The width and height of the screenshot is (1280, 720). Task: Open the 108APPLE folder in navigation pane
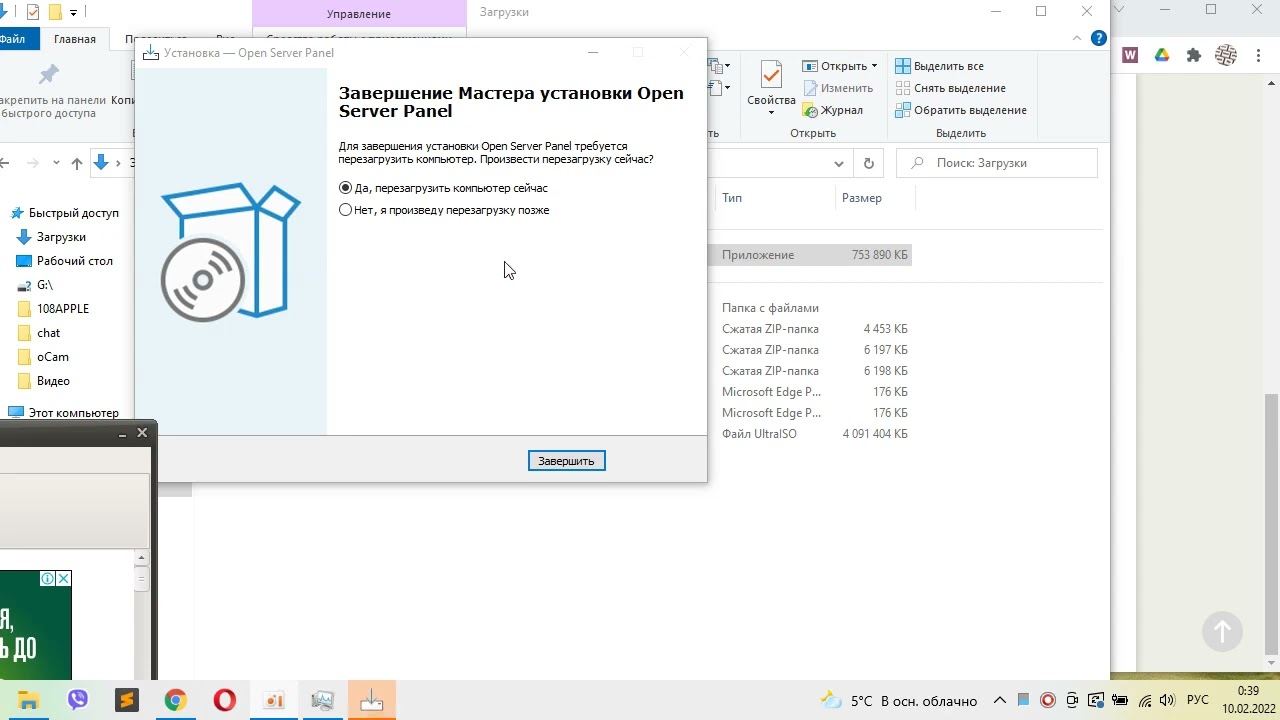(x=55, y=309)
